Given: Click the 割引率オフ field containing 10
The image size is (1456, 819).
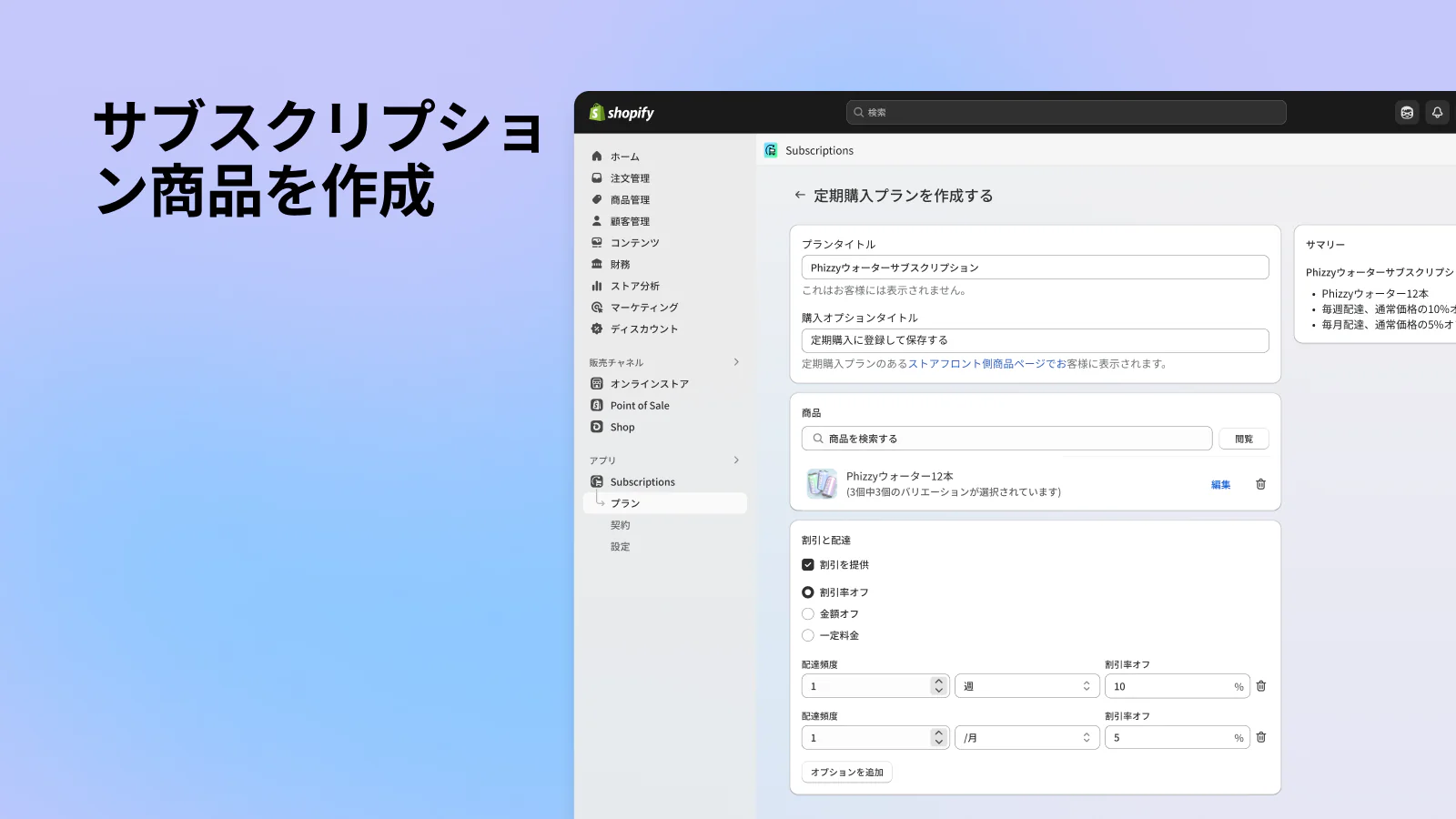Looking at the screenshot, I should point(1178,686).
